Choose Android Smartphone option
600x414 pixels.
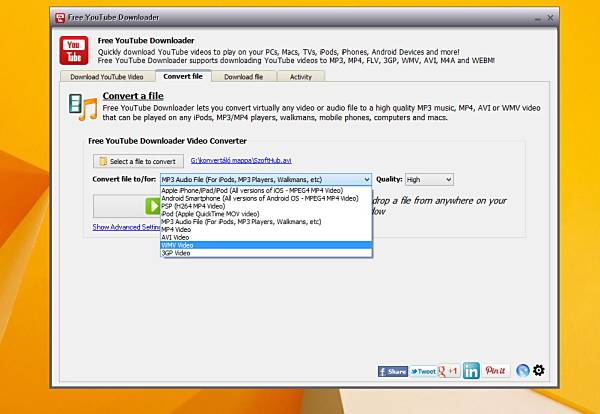[x=266, y=198]
